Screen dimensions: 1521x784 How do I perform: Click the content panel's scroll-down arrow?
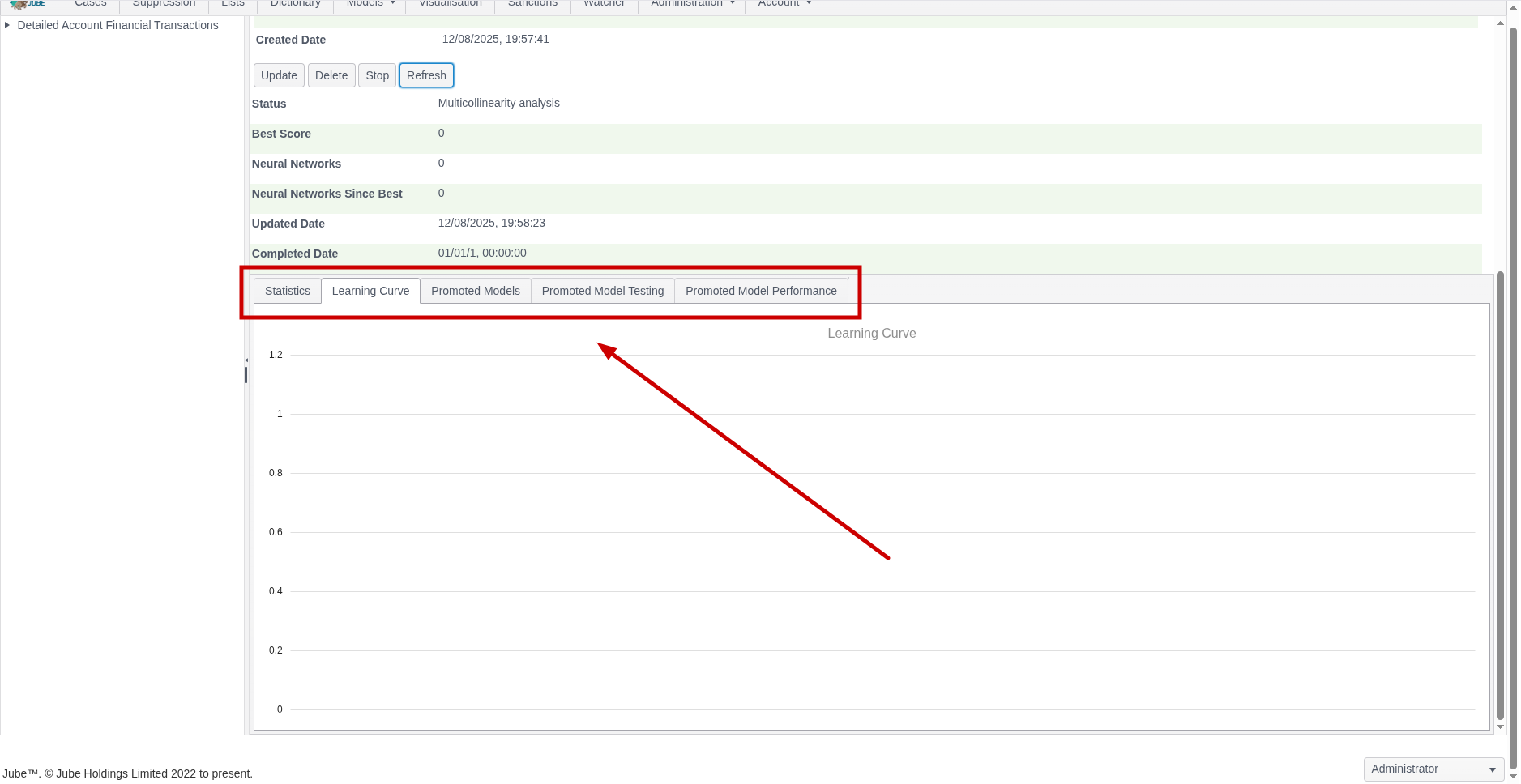click(x=1500, y=727)
